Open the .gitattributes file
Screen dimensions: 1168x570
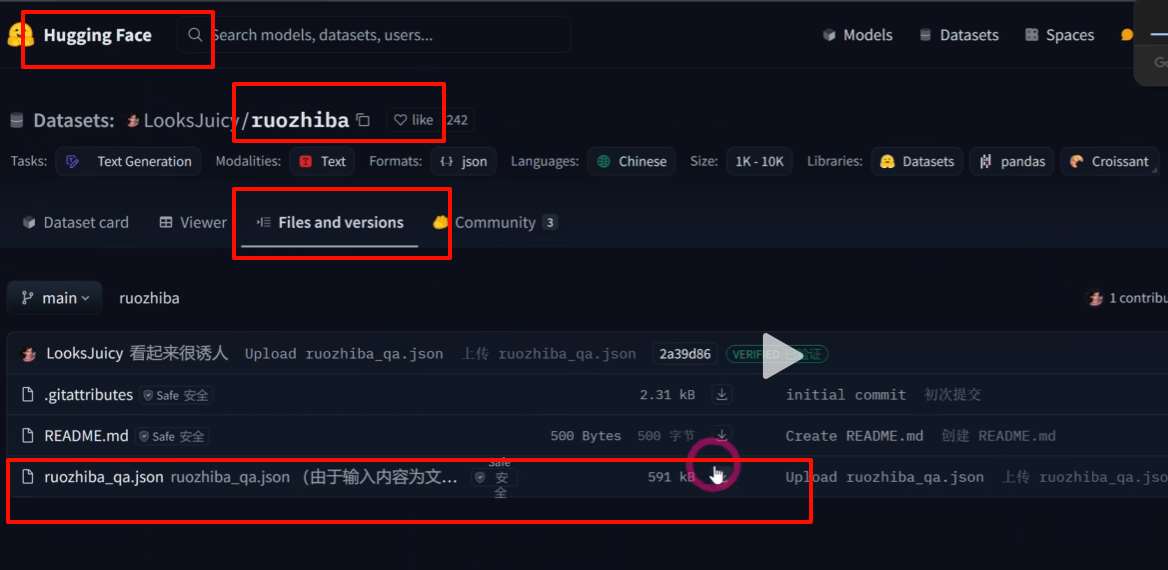(x=89, y=395)
